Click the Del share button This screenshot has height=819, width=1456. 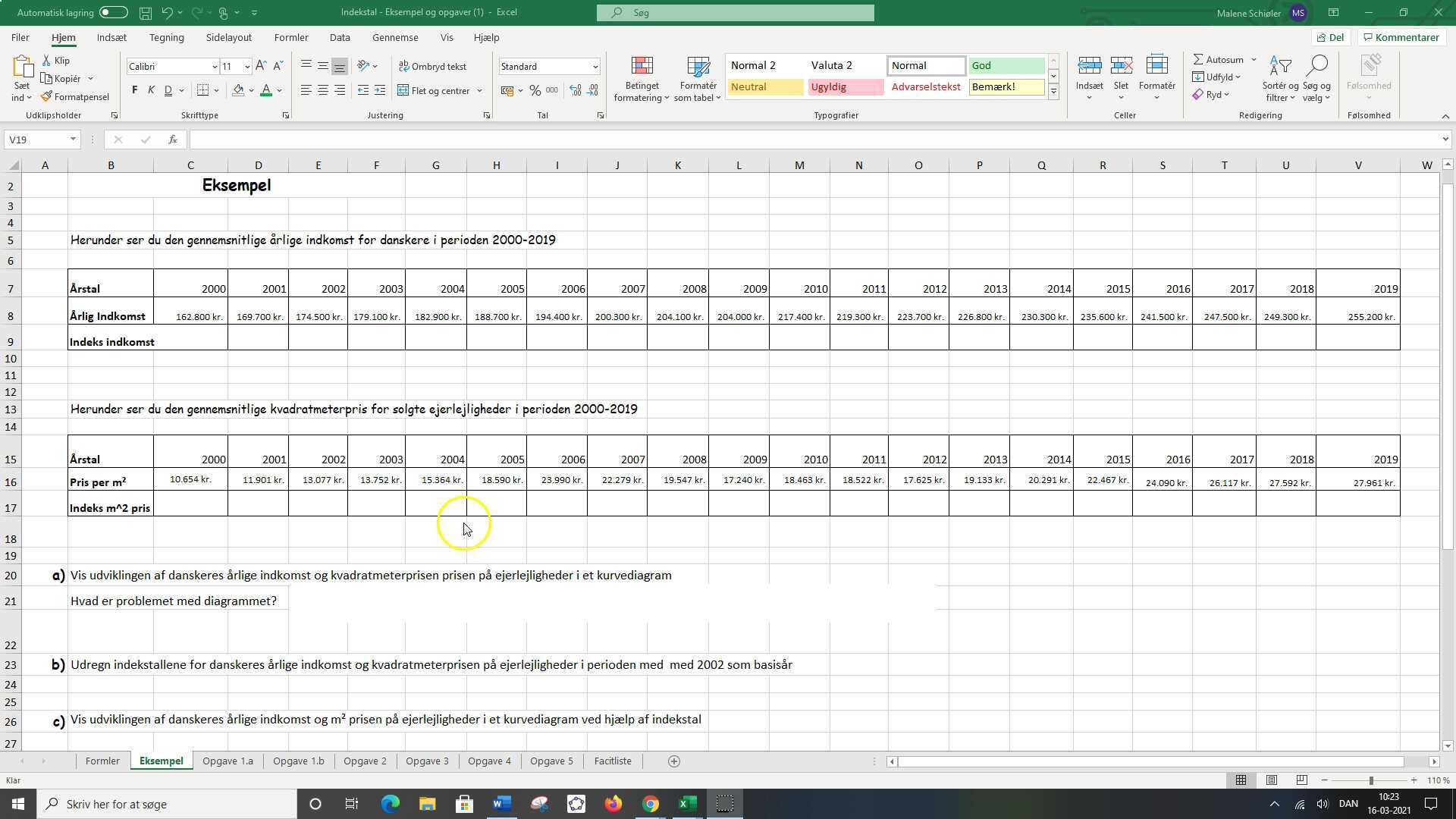pos(1331,37)
